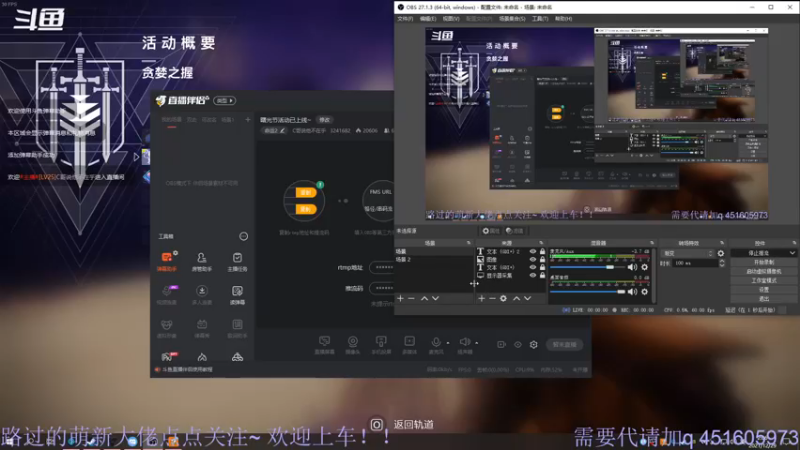Adjust the microphone volume slider in mixer
Image resolution: width=800 pixels, height=450 pixels.
(588, 267)
